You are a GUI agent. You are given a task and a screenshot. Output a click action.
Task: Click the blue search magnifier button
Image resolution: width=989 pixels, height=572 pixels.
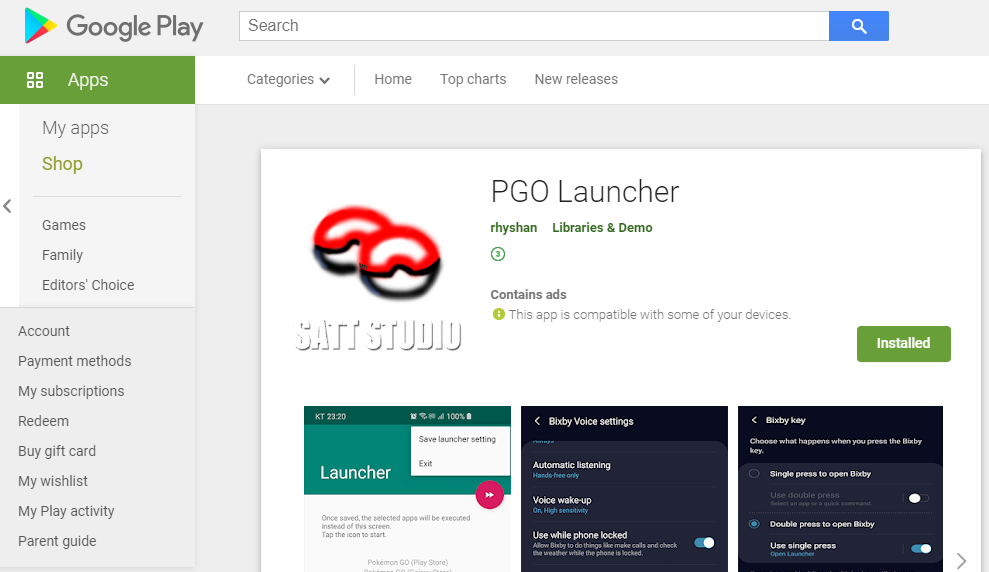(858, 26)
